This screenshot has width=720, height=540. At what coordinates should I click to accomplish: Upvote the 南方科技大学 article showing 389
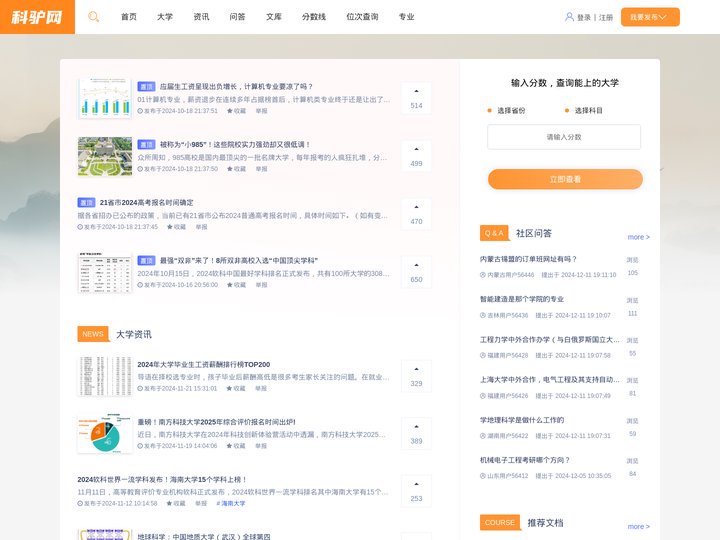pyautogui.click(x=416, y=434)
